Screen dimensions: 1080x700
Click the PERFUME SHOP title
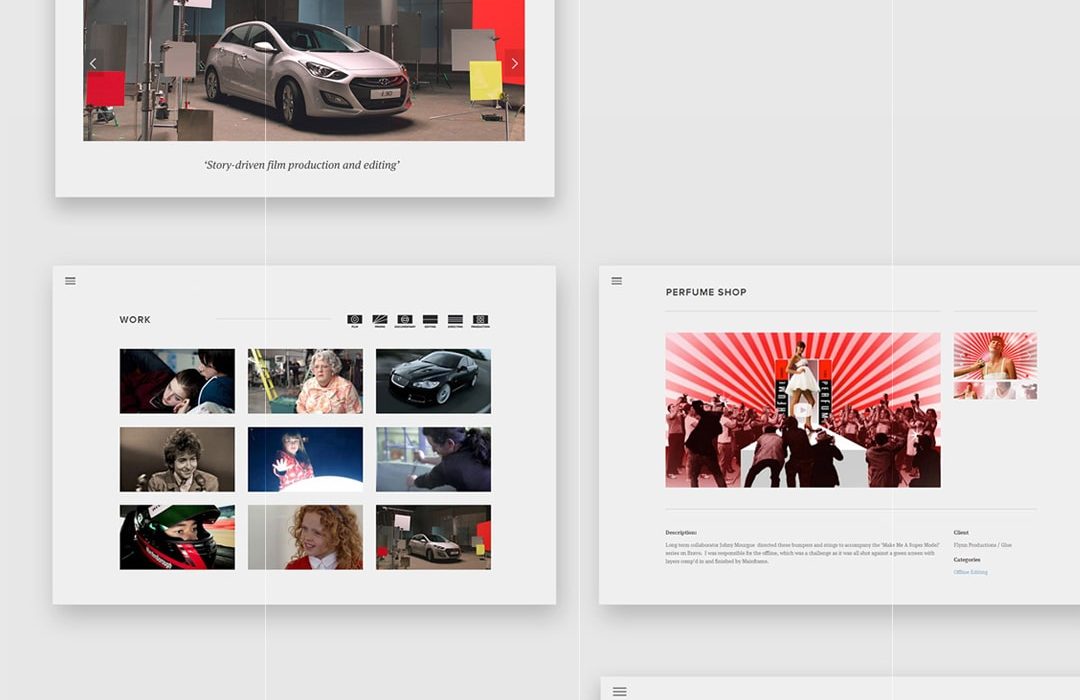(706, 292)
